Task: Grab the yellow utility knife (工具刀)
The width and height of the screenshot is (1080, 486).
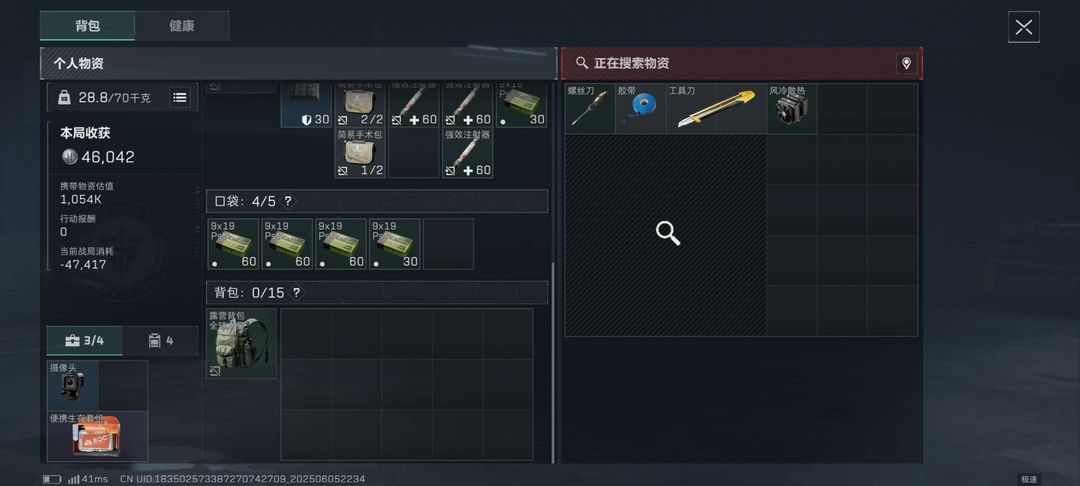Action: pos(716,108)
